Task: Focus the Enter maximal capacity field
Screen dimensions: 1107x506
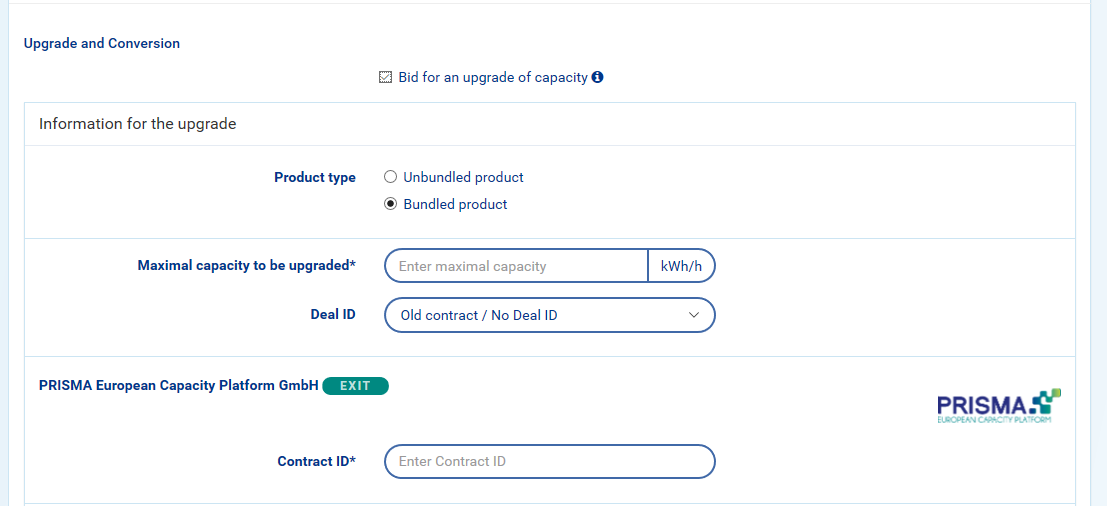Action: coord(516,266)
